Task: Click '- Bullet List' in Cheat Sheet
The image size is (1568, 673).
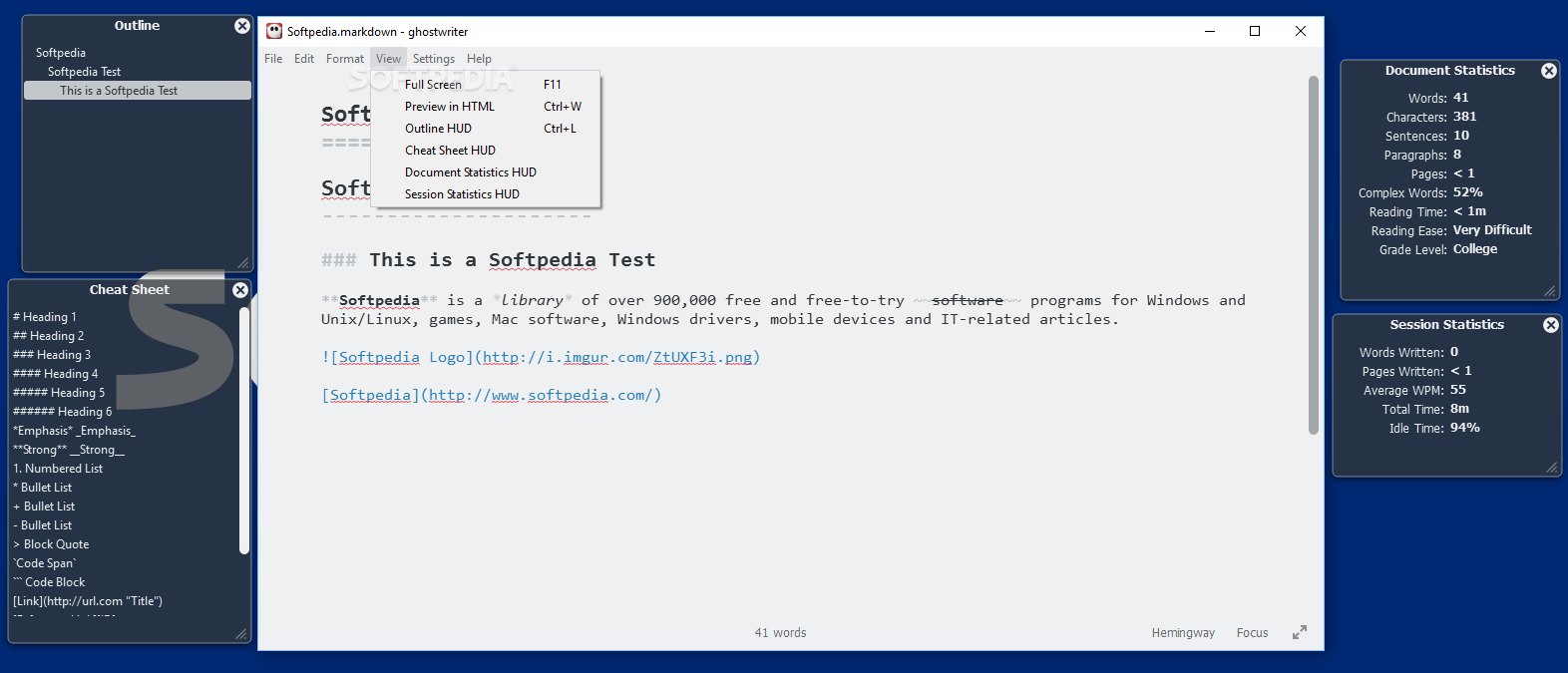Action: (42, 525)
